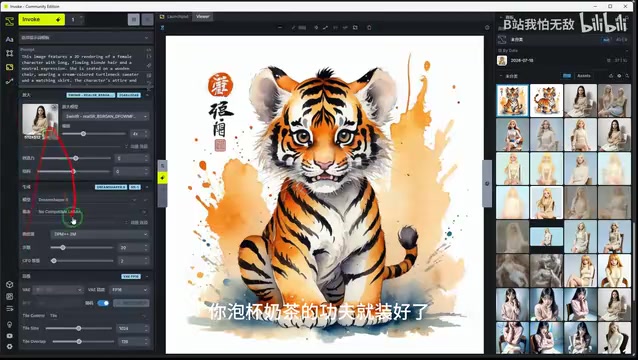Click the search icon in gallery header
The height and width of the screenshot is (360, 638).
[627, 76]
